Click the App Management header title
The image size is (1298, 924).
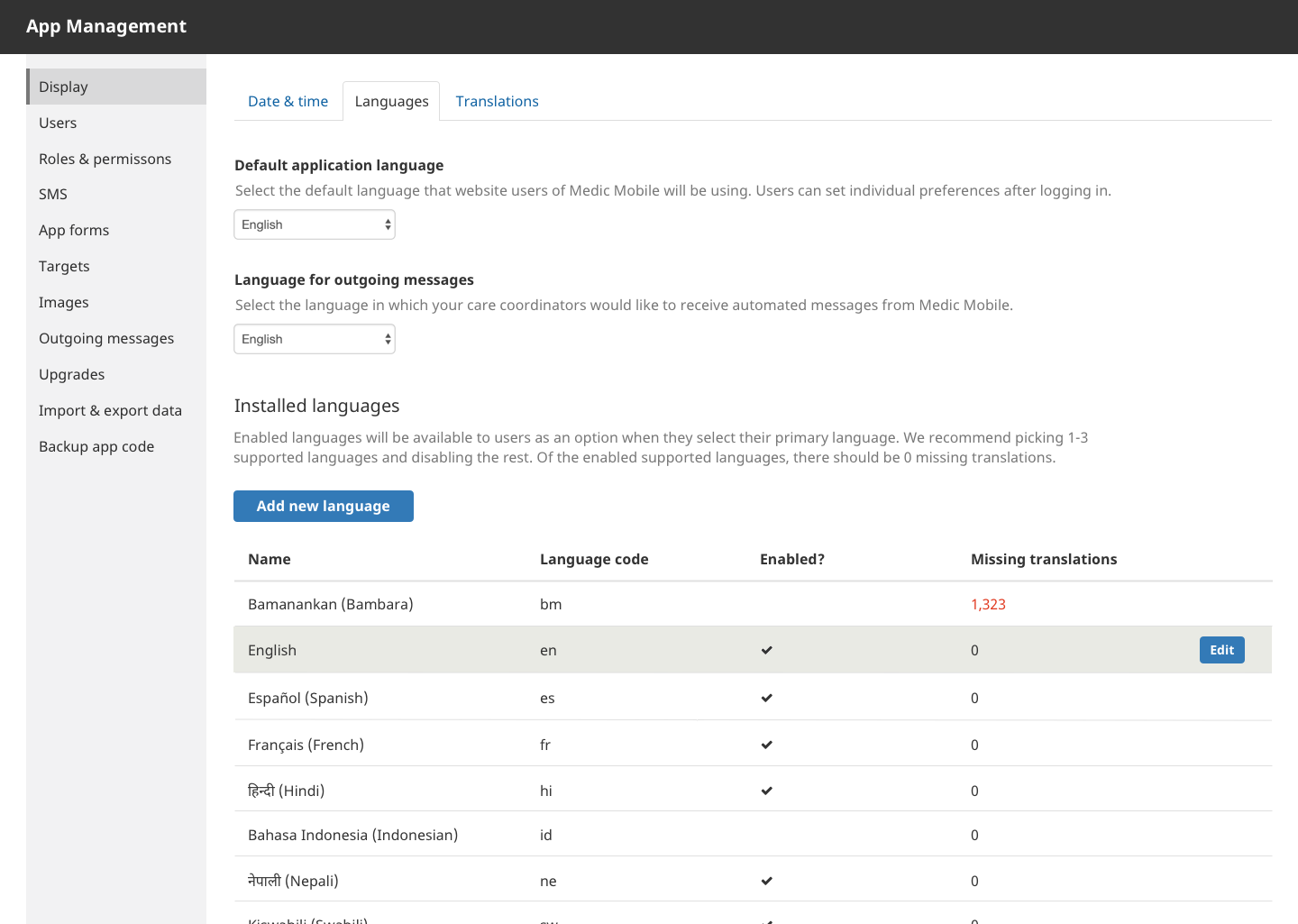(x=106, y=26)
